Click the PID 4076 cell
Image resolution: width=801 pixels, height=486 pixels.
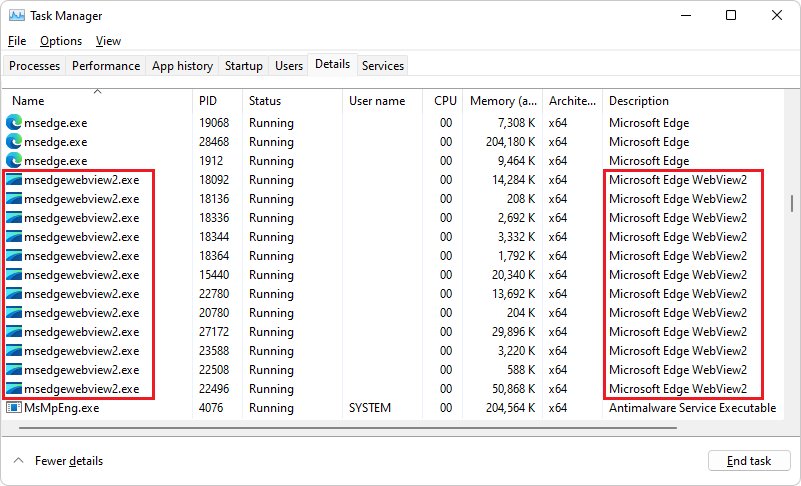[x=211, y=408]
